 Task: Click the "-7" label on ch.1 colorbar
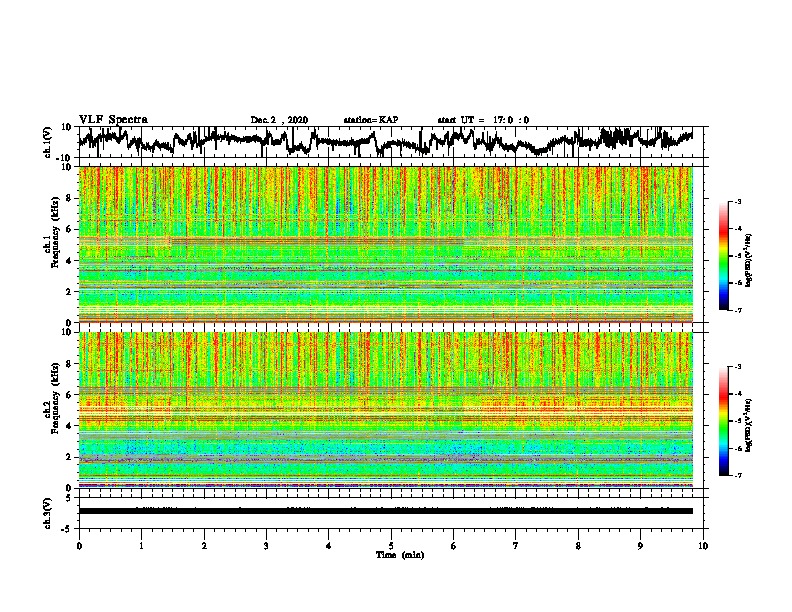738,310
